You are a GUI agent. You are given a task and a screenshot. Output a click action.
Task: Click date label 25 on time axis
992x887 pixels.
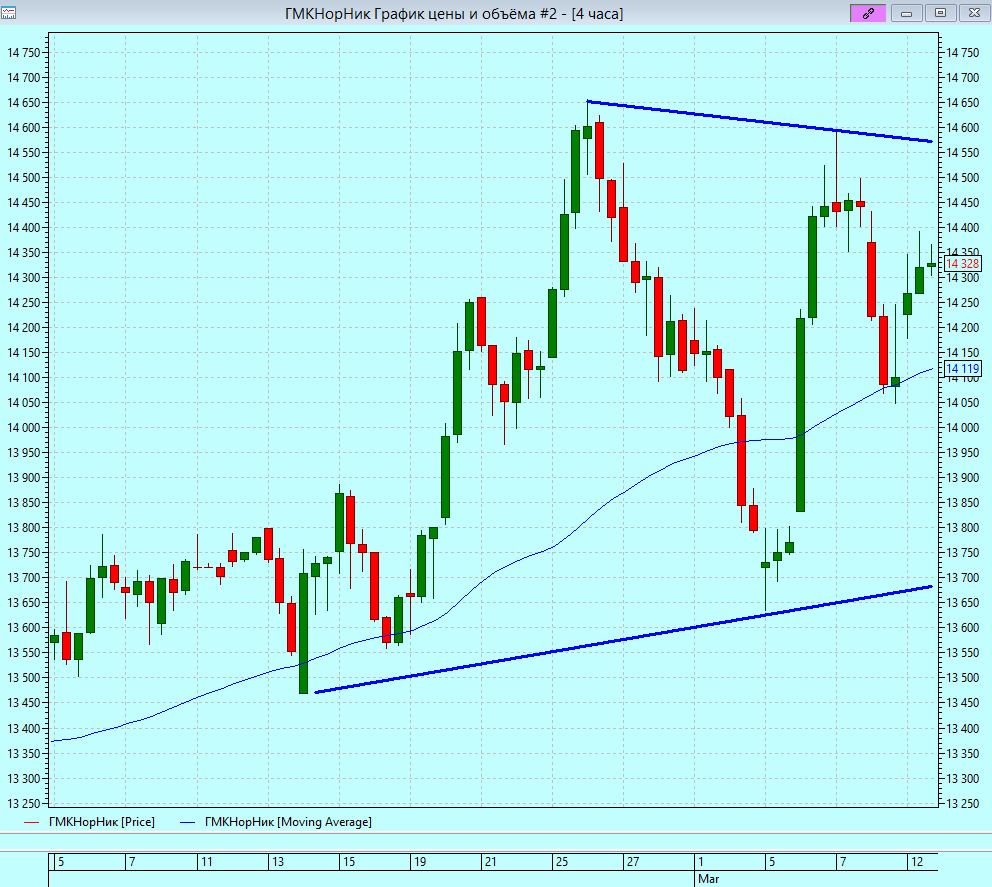click(562, 861)
